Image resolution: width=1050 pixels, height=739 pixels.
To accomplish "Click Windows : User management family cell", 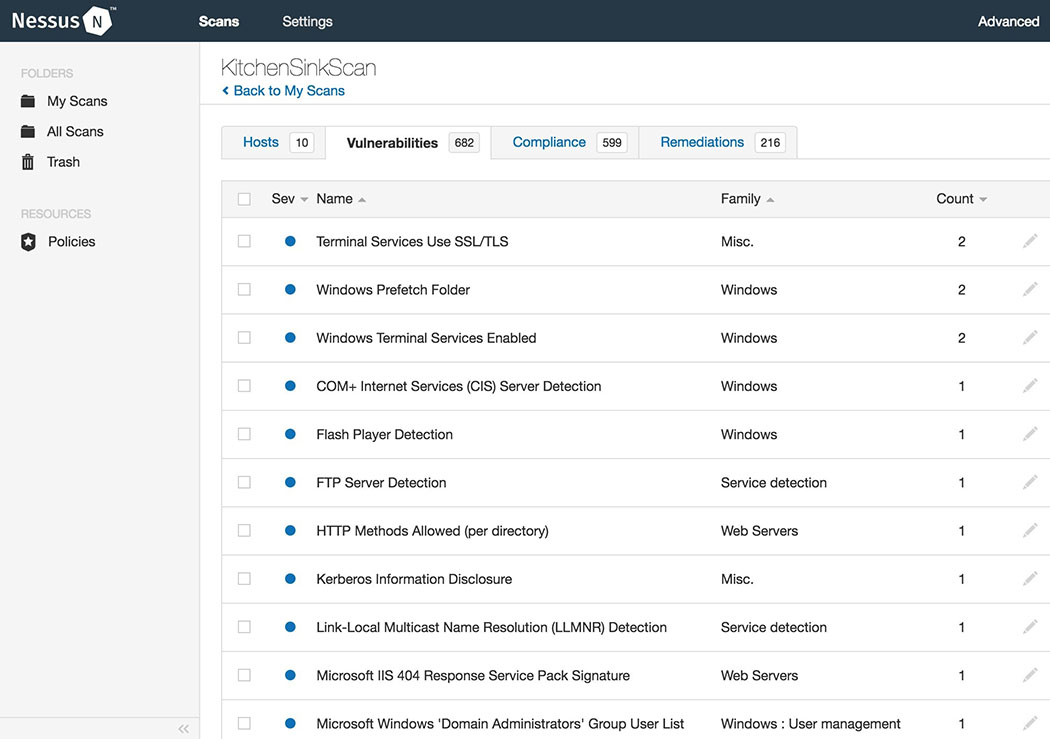I will pos(810,724).
